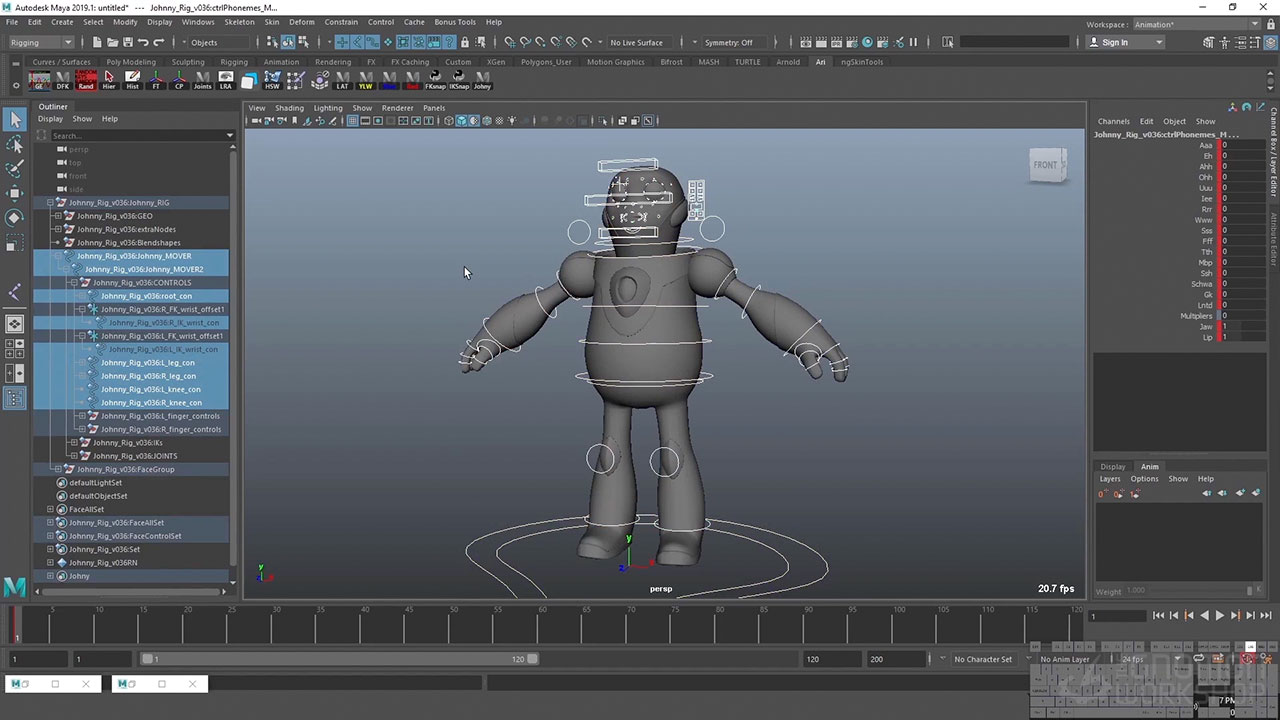
Task: Click the Undo arrow icon
Action: (x=143, y=42)
